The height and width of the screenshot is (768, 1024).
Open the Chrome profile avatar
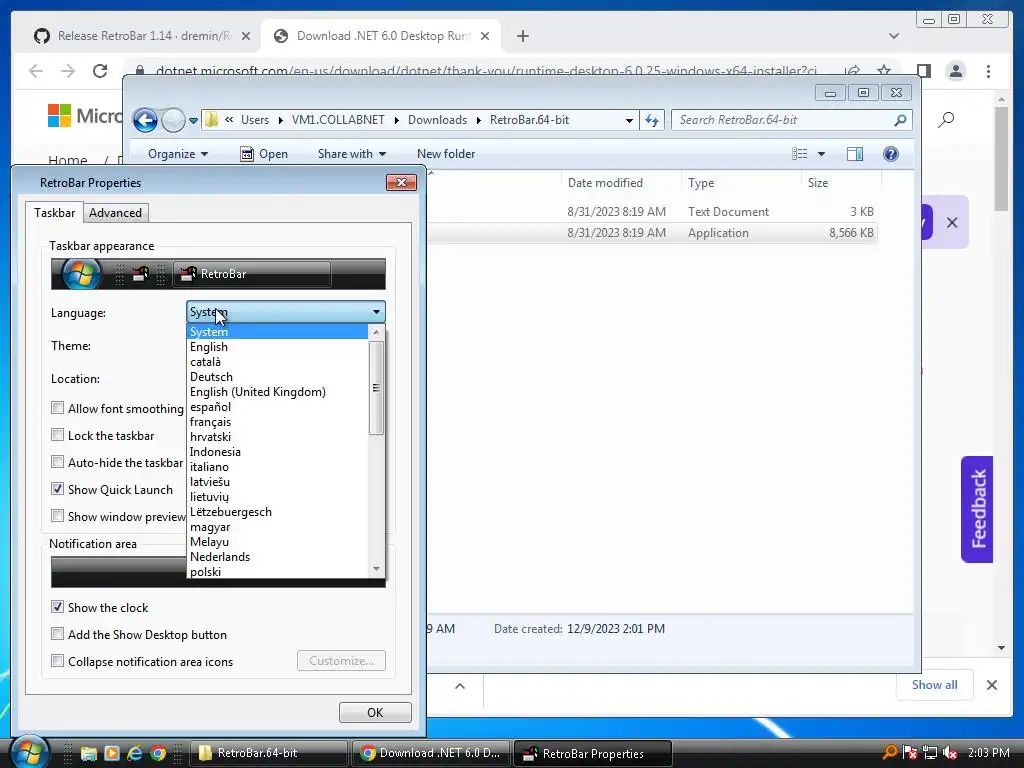(x=956, y=71)
